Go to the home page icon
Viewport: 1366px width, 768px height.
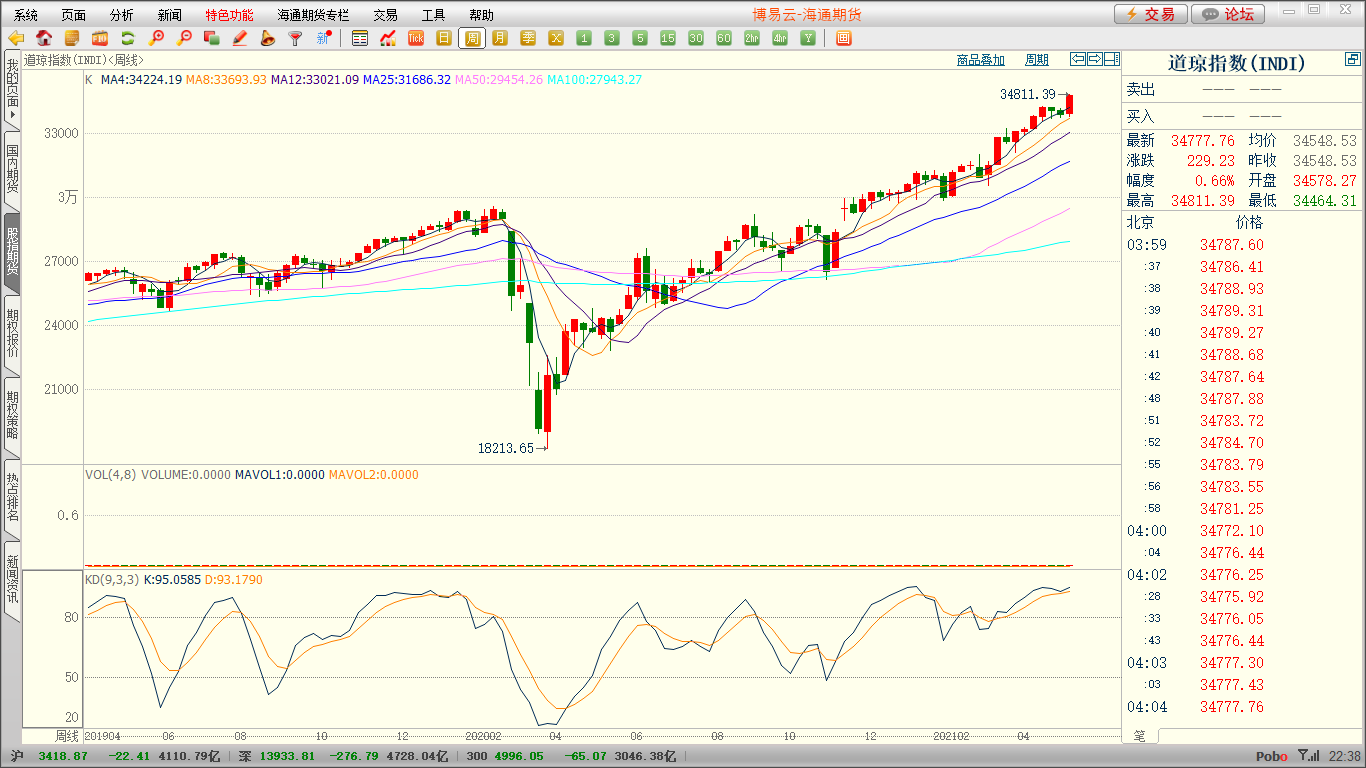[44, 38]
